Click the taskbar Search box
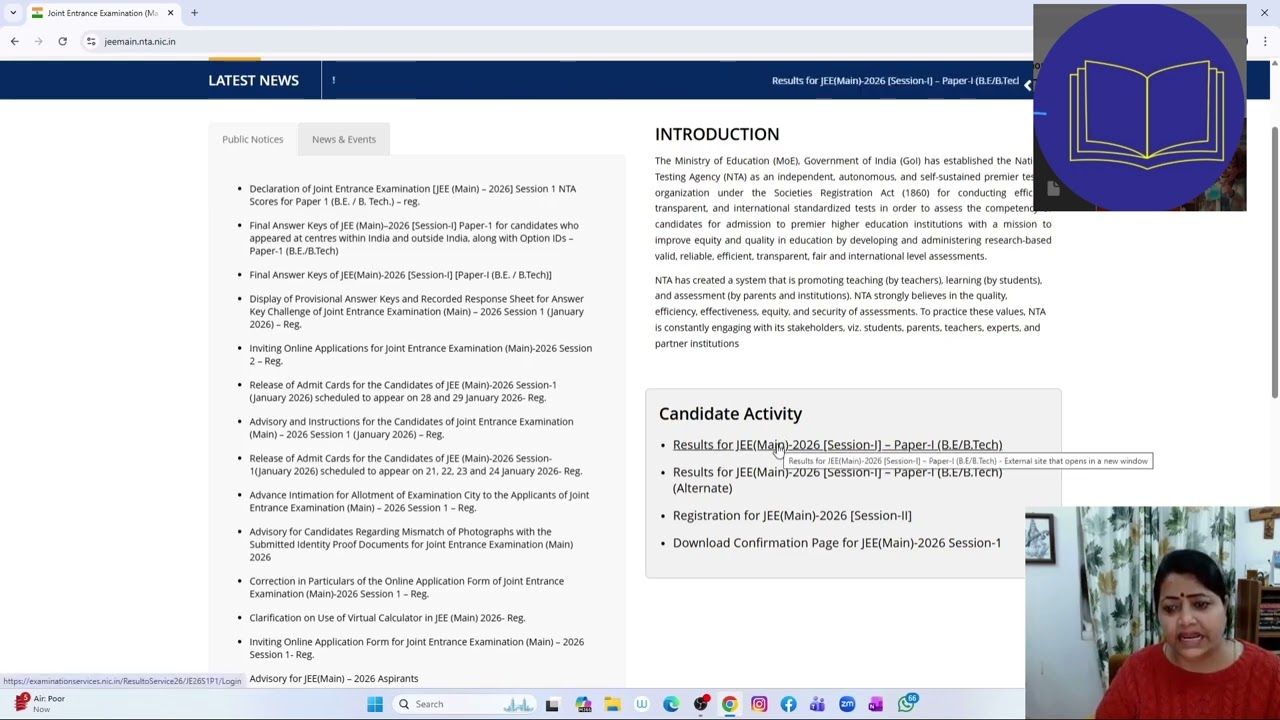Image resolution: width=1280 pixels, height=720 pixels. 463,704
